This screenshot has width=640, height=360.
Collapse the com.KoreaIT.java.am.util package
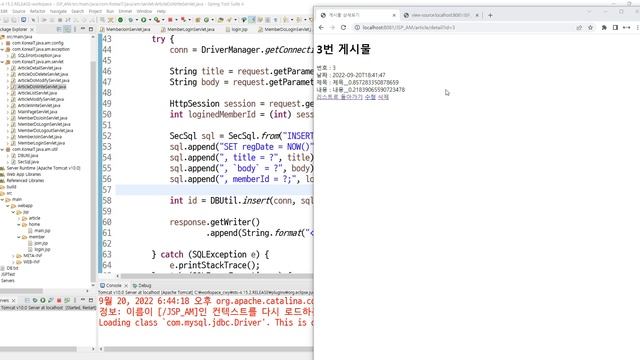pos(2,149)
